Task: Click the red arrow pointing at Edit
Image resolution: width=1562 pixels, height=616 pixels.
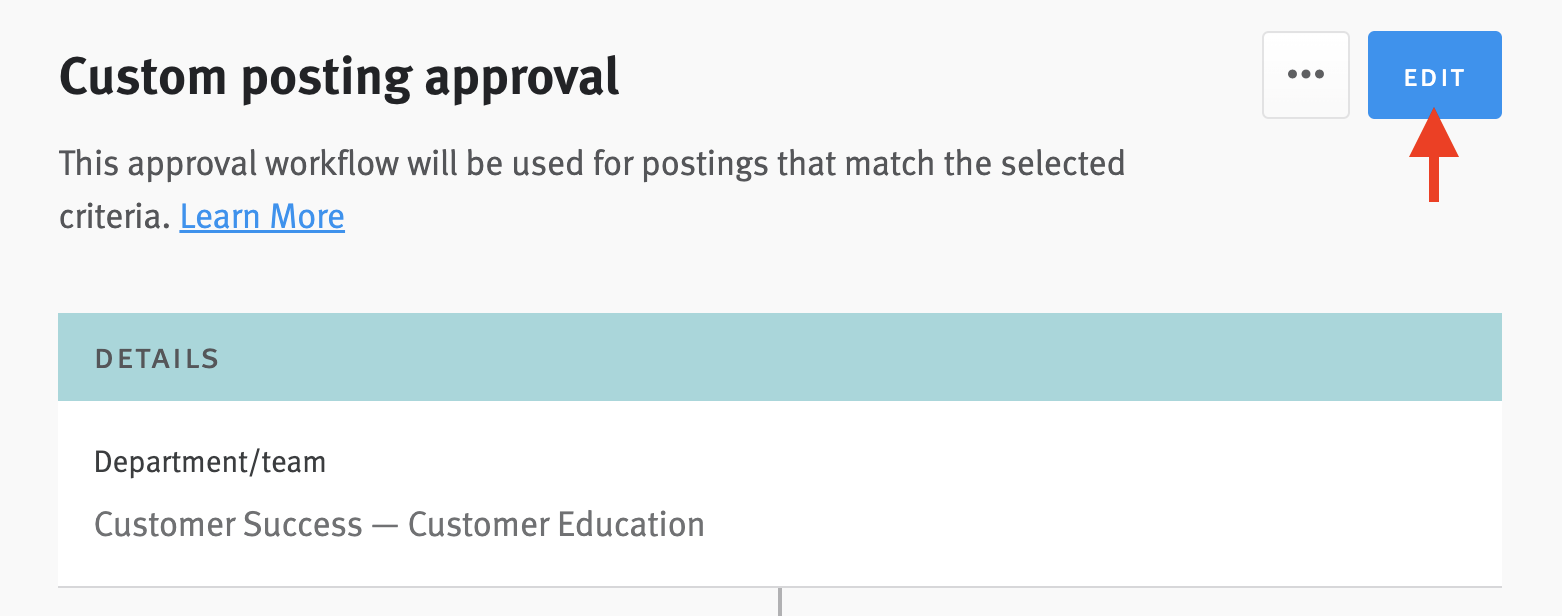Action: [1434, 160]
